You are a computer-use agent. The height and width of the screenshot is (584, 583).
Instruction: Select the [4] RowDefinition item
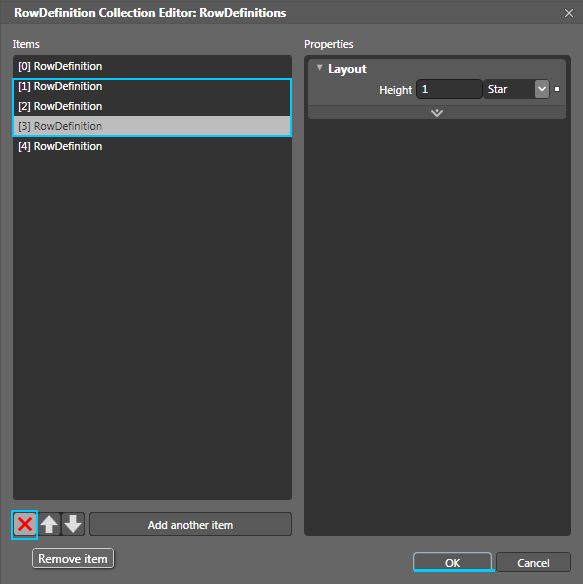tap(152, 146)
